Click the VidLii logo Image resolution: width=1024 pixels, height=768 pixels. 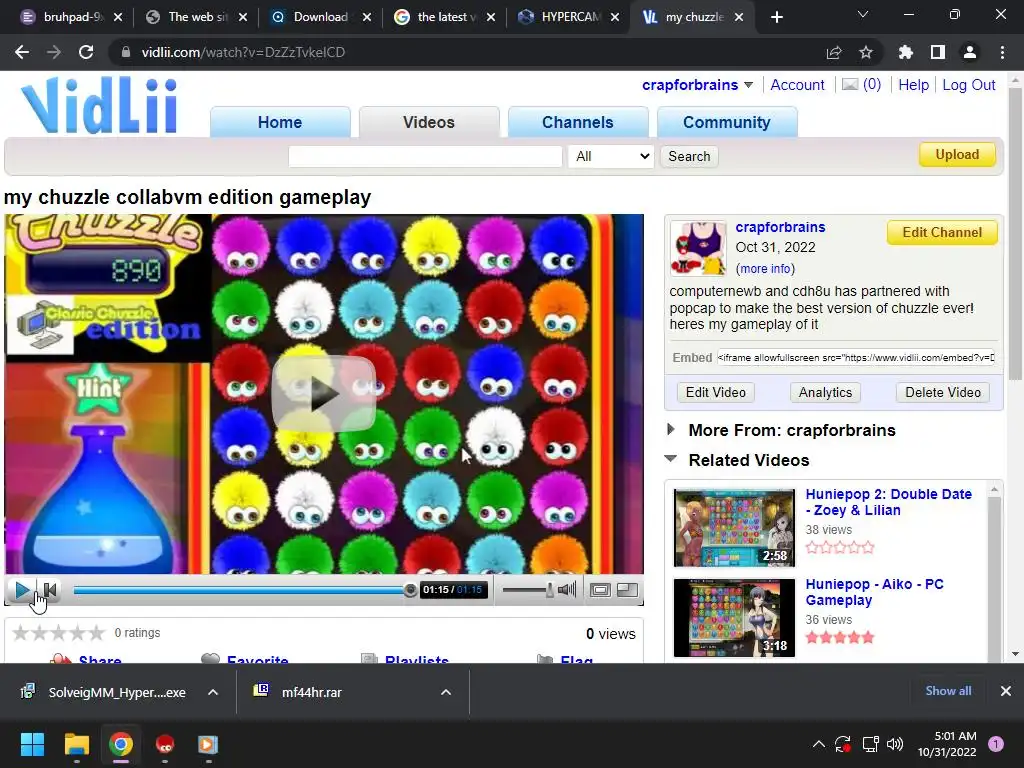coord(99,104)
